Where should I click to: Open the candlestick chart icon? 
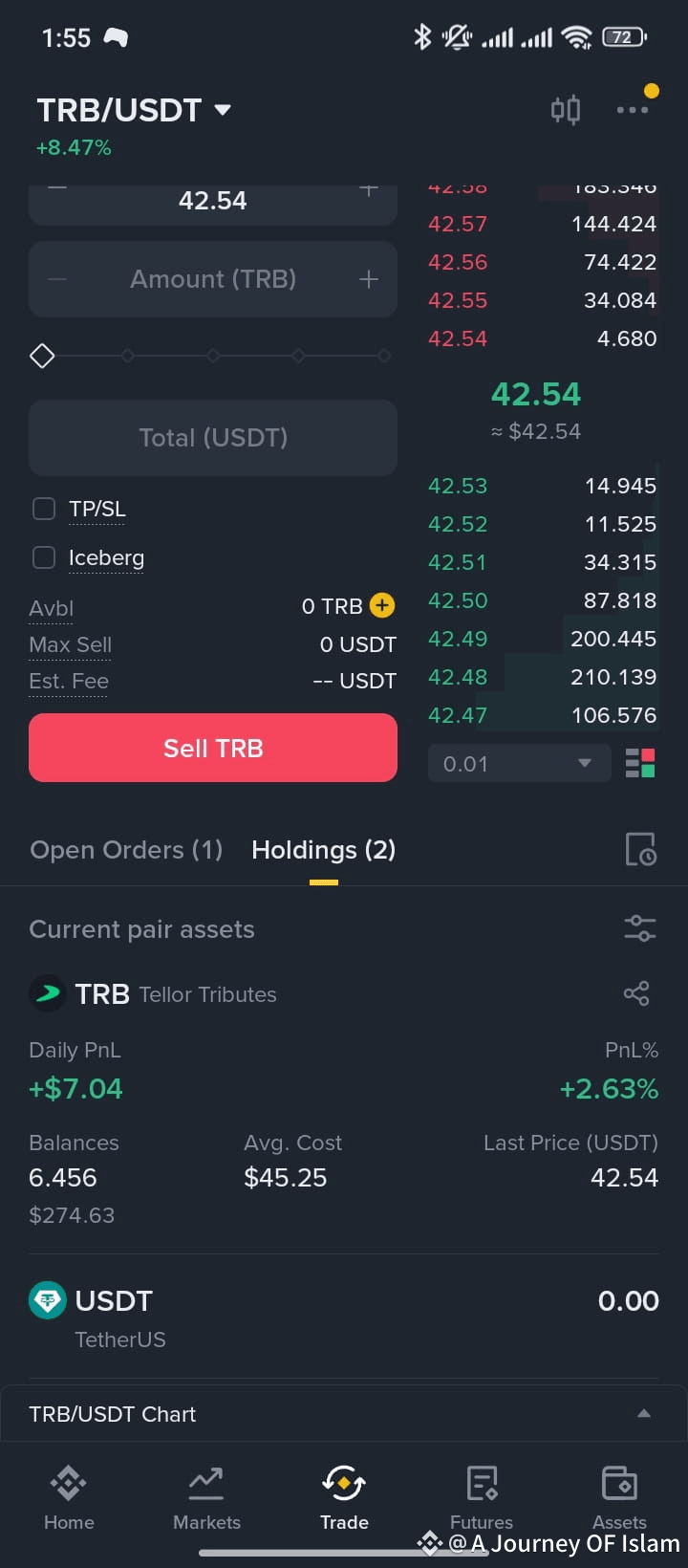(566, 110)
